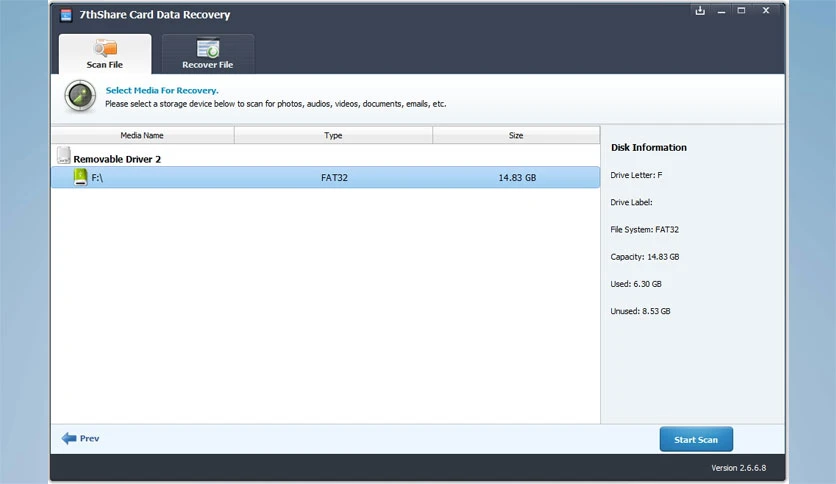Viewport: 836px width, 484px height.
Task: Sort by Media Name column header
Action: click(142, 135)
